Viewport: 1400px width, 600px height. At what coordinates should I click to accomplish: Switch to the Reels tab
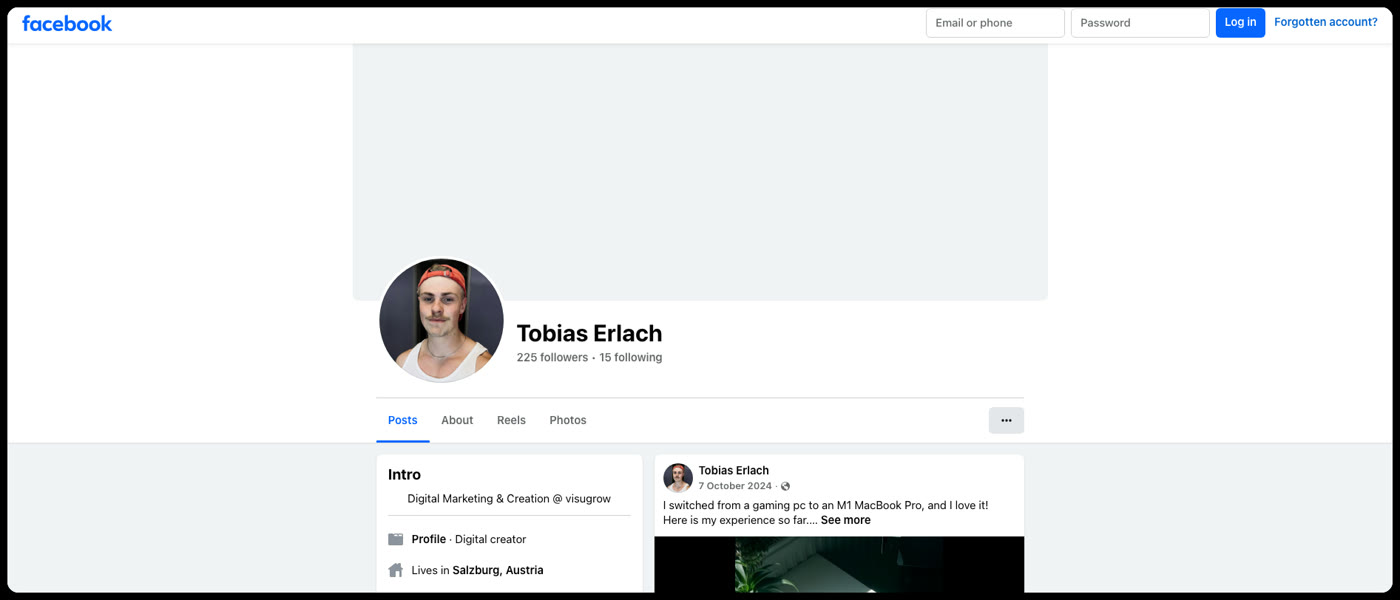511,420
